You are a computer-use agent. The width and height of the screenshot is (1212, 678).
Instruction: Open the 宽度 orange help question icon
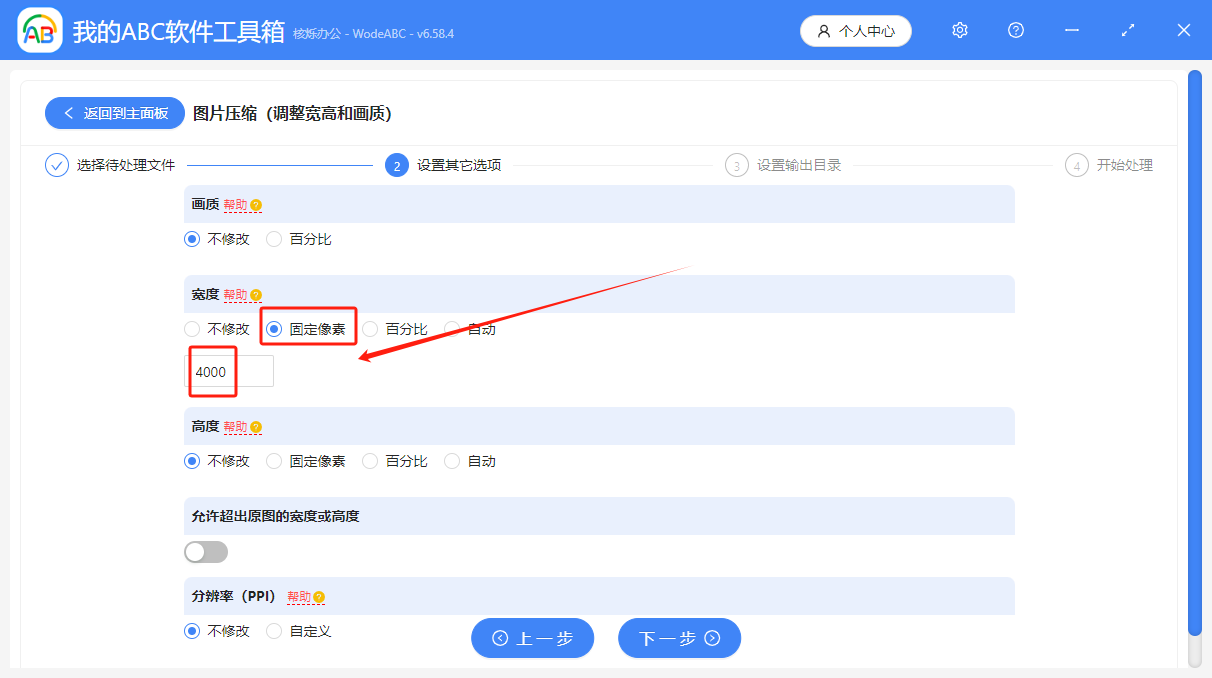(x=256, y=295)
